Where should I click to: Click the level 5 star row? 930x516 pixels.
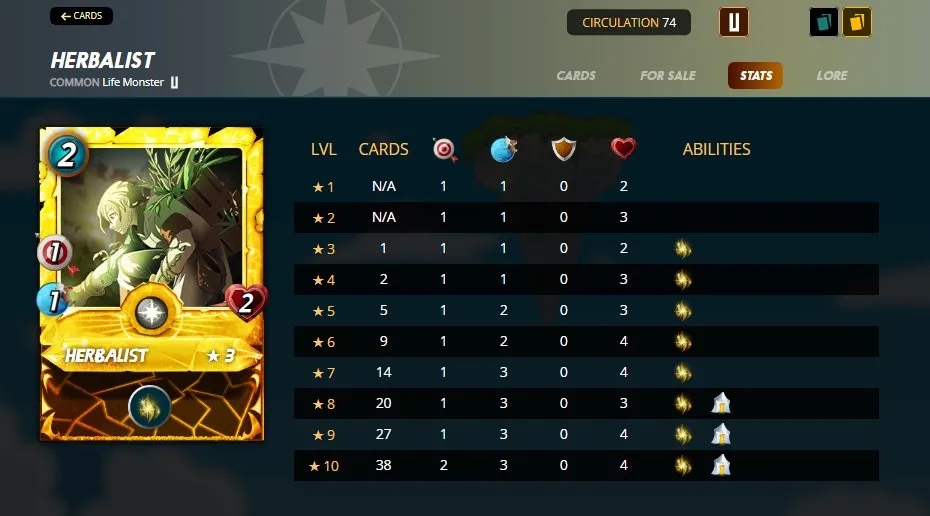click(x=586, y=310)
